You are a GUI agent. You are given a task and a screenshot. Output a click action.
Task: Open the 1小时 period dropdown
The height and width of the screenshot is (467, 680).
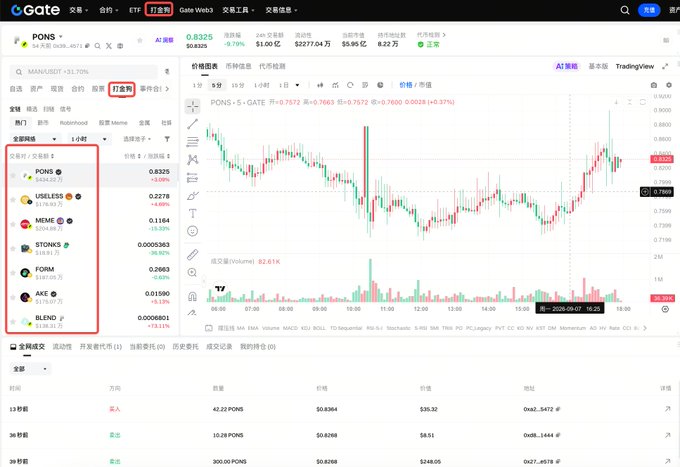coord(89,139)
